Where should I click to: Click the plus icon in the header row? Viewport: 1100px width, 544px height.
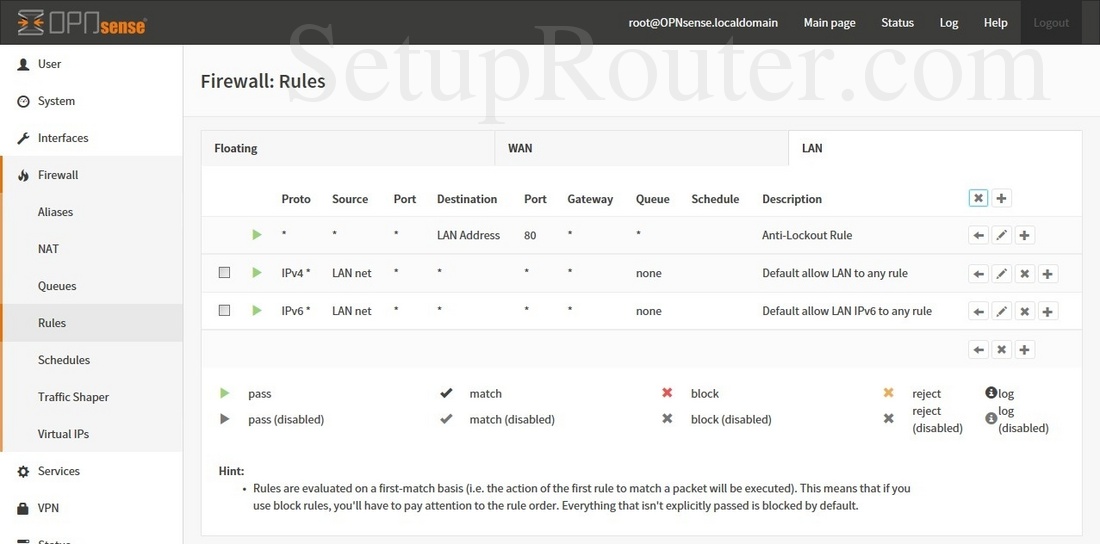pos(1002,198)
